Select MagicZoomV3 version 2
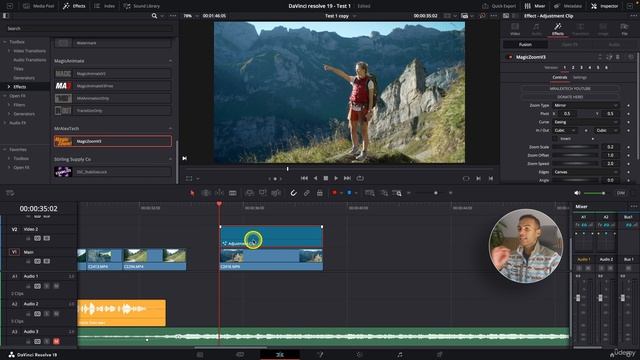The width and height of the screenshot is (640, 360). (573, 67)
